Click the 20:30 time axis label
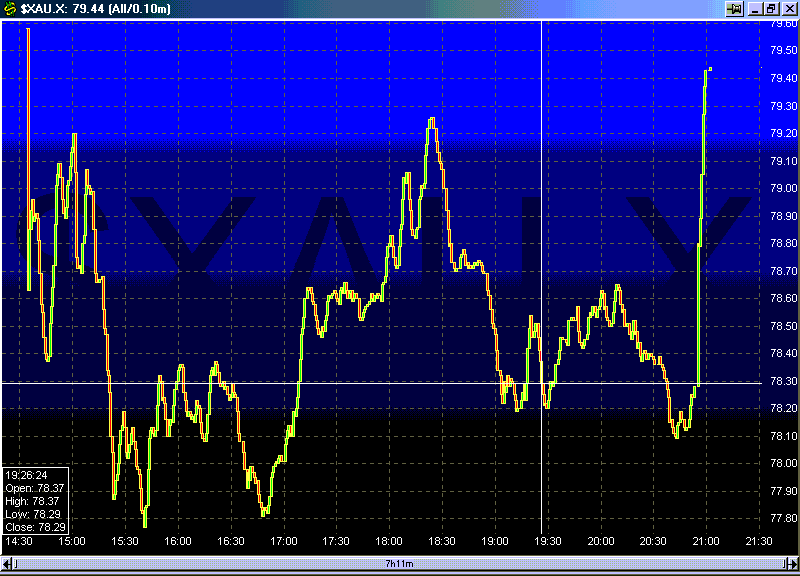800x576 pixels. pos(653,541)
